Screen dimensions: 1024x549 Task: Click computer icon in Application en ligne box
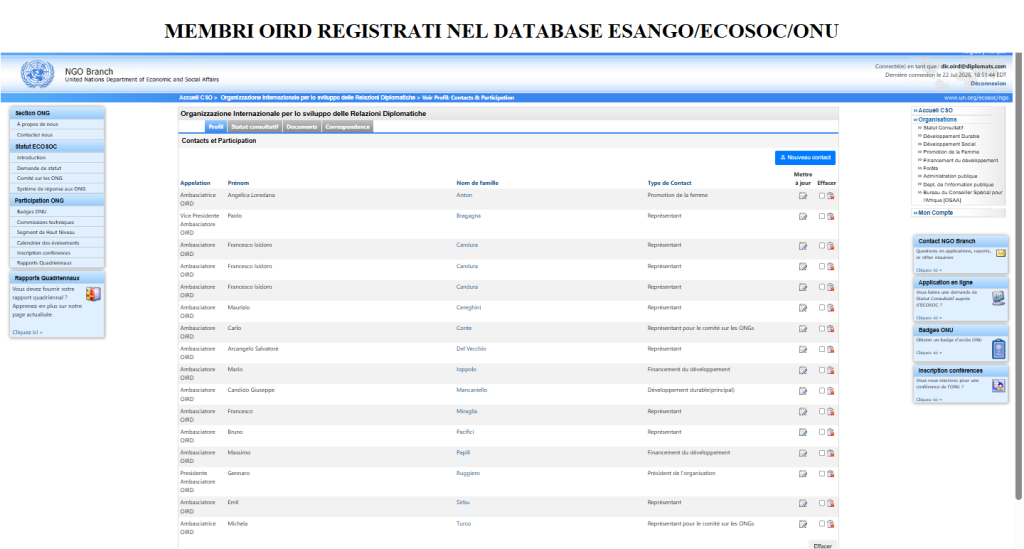(998, 298)
